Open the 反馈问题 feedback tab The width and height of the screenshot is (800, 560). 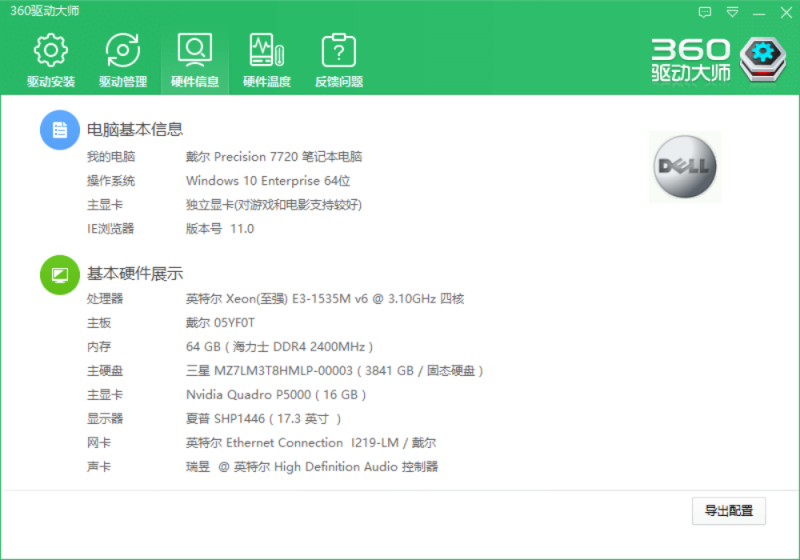point(339,60)
